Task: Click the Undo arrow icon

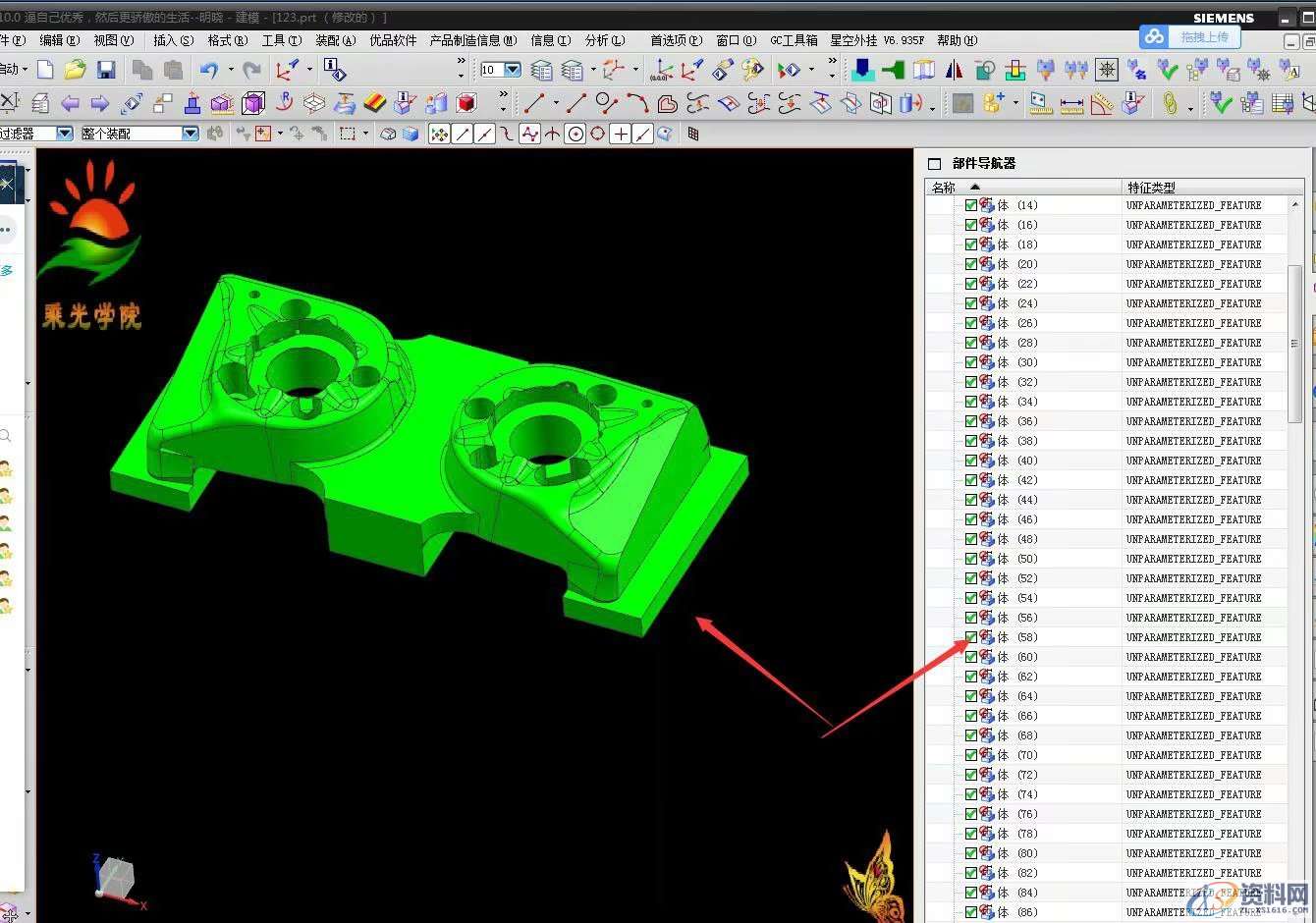Action: 209,70
